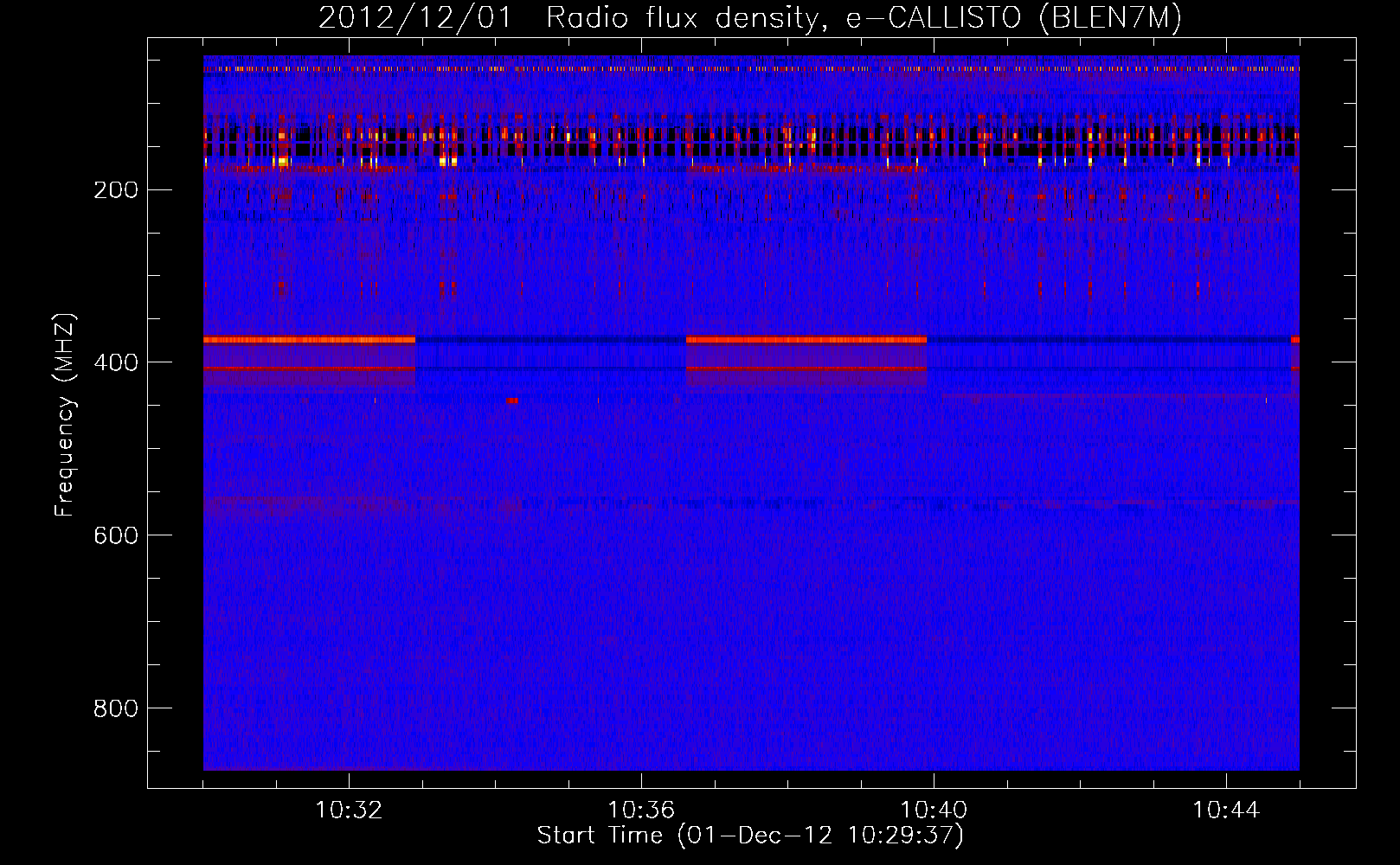This screenshot has height=865, width=1400.
Task: Click the 200 frequency tick label
Action: (116, 190)
